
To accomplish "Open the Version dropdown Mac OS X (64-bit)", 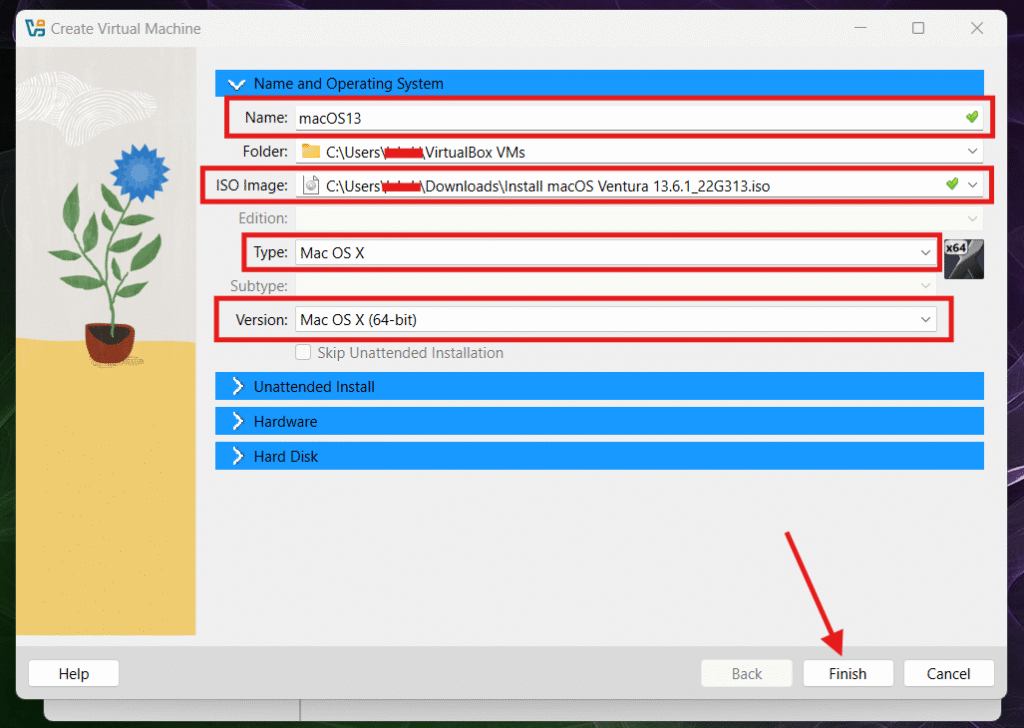I will [x=925, y=320].
